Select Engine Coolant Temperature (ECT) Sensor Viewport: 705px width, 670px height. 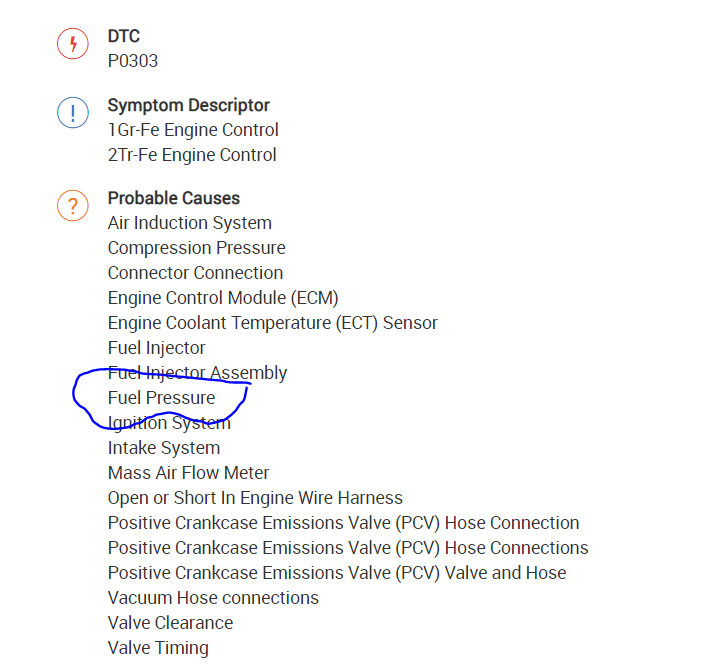(273, 323)
